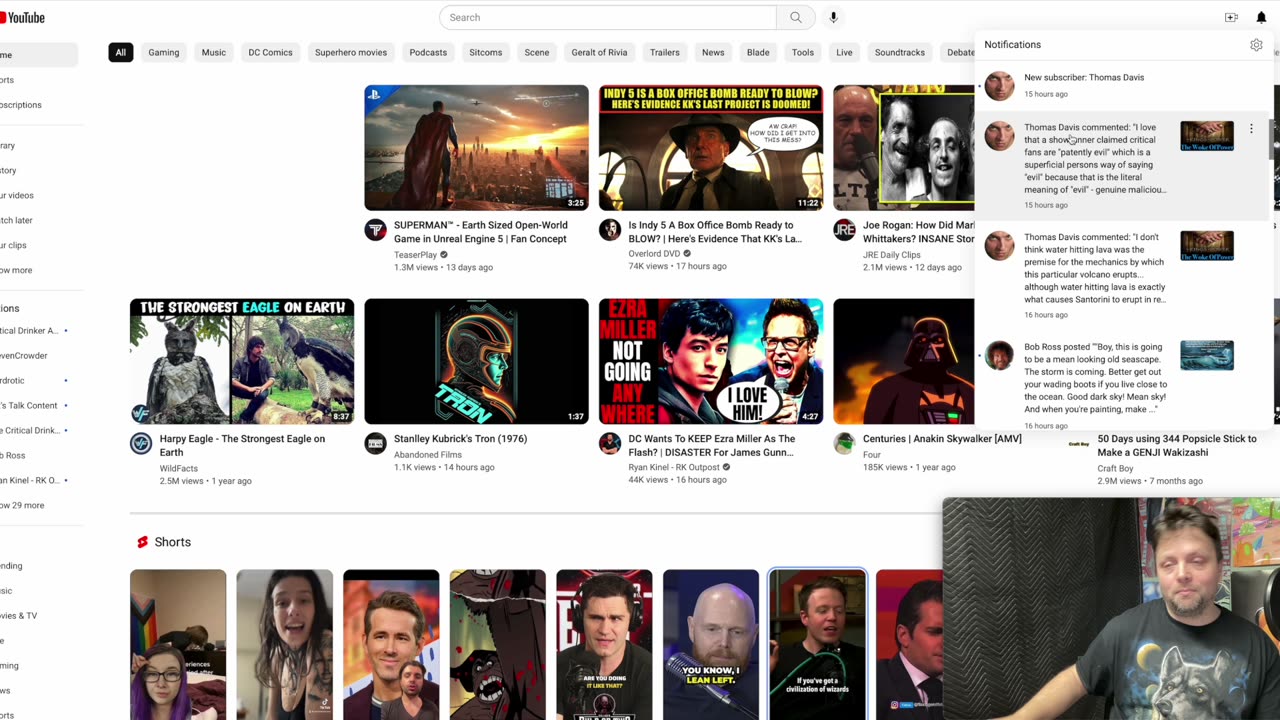This screenshot has width=1280, height=720.
Task: Open Overlord DVD channel avatar
Action: pyautogui.click(x=610, y=230)
